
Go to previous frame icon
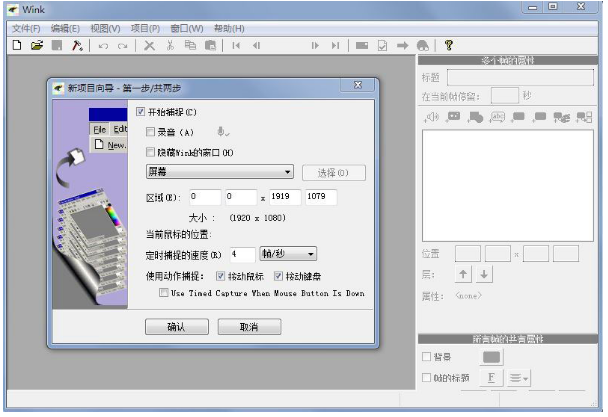(256, 46)
